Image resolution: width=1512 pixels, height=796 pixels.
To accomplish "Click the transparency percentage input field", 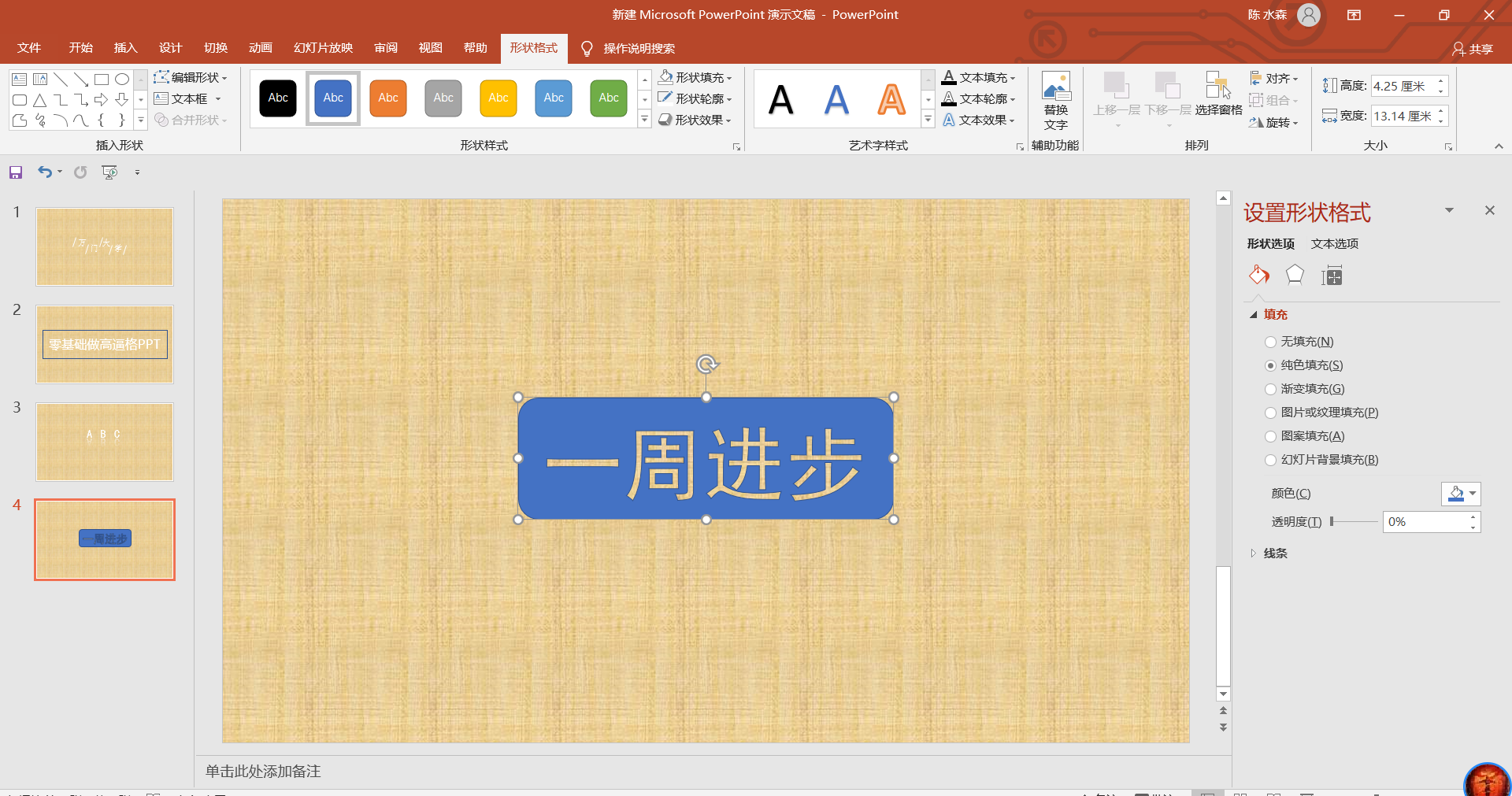I will 1425,522.
